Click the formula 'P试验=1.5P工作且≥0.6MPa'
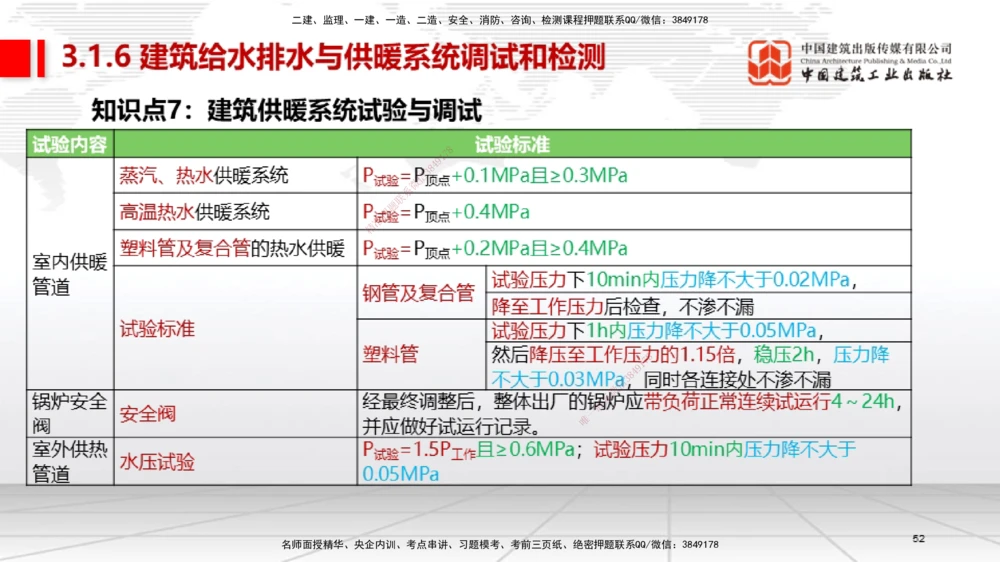The height and width of the screenshot is (562, 1000). (x=469, y=450)
